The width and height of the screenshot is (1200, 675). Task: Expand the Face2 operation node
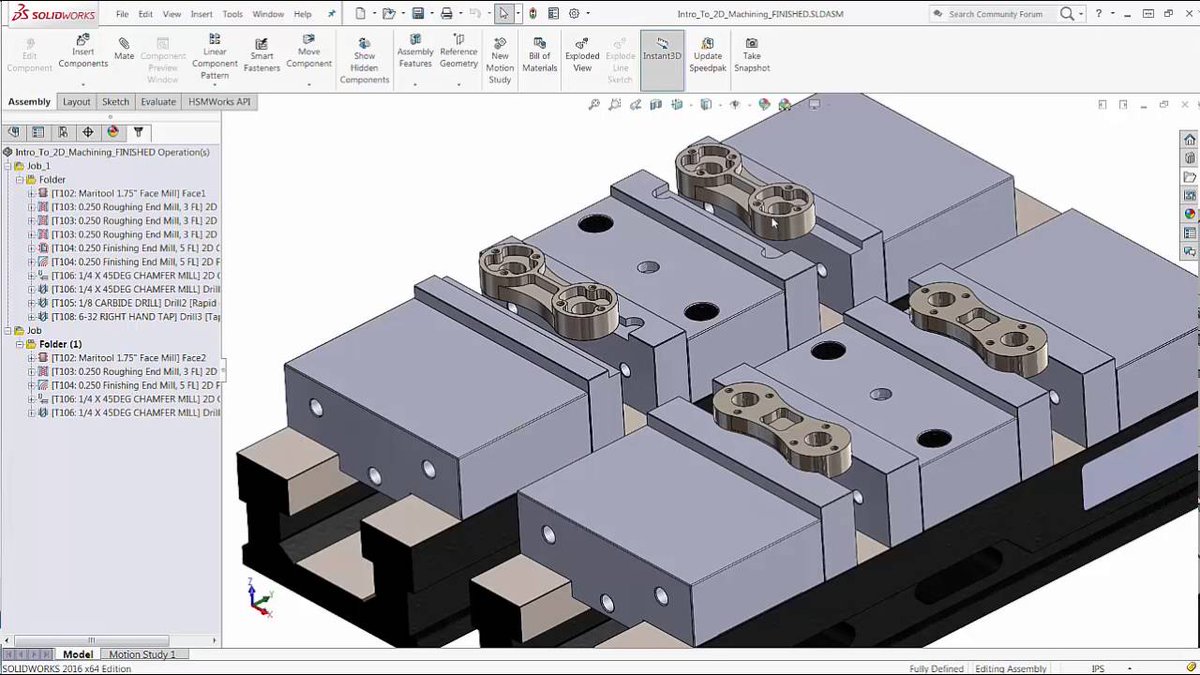coord(31,358)
